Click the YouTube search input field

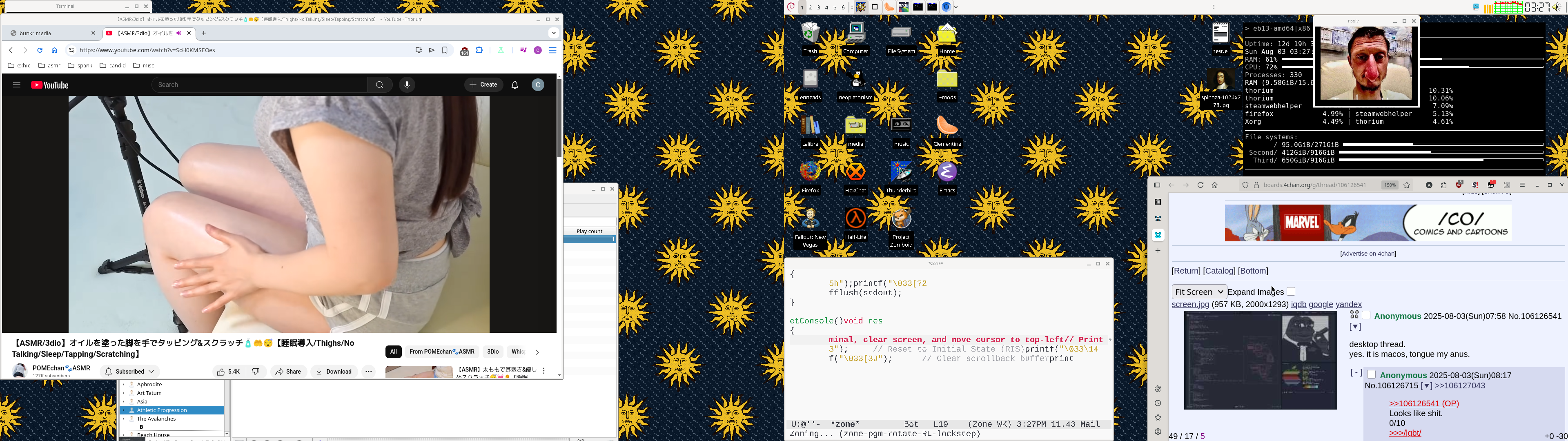tap(259, 85)
